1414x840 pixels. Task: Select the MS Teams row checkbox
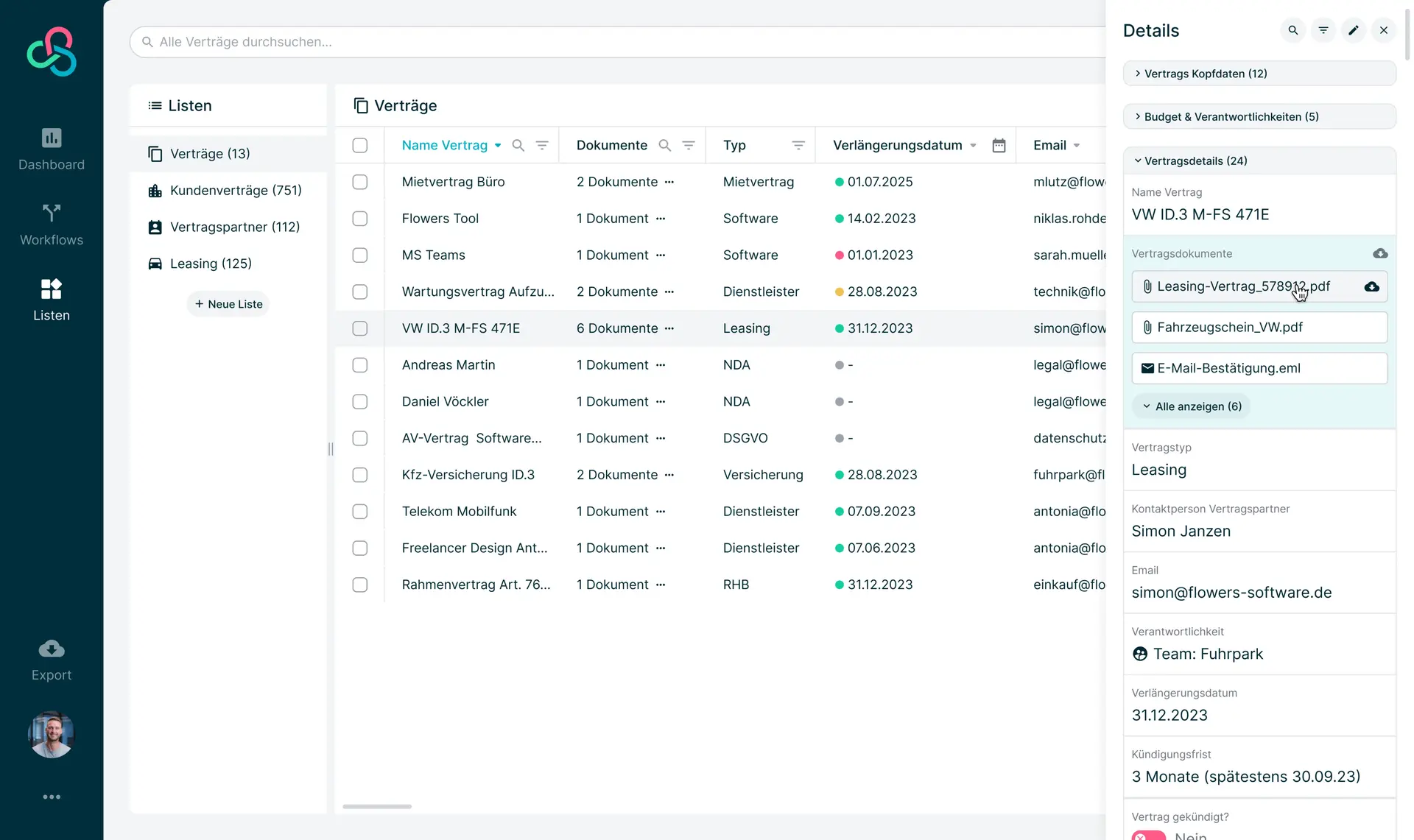pos(359,255)
